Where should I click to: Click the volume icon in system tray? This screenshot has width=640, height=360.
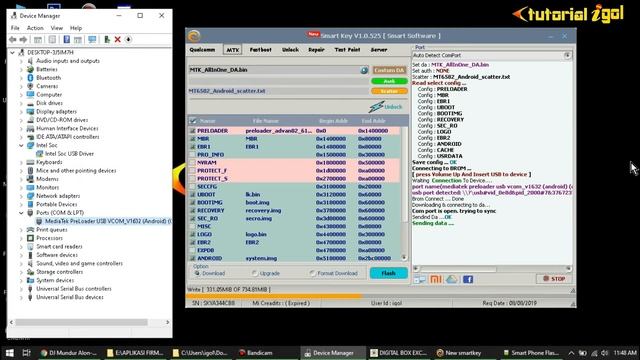tap(604, 353)
